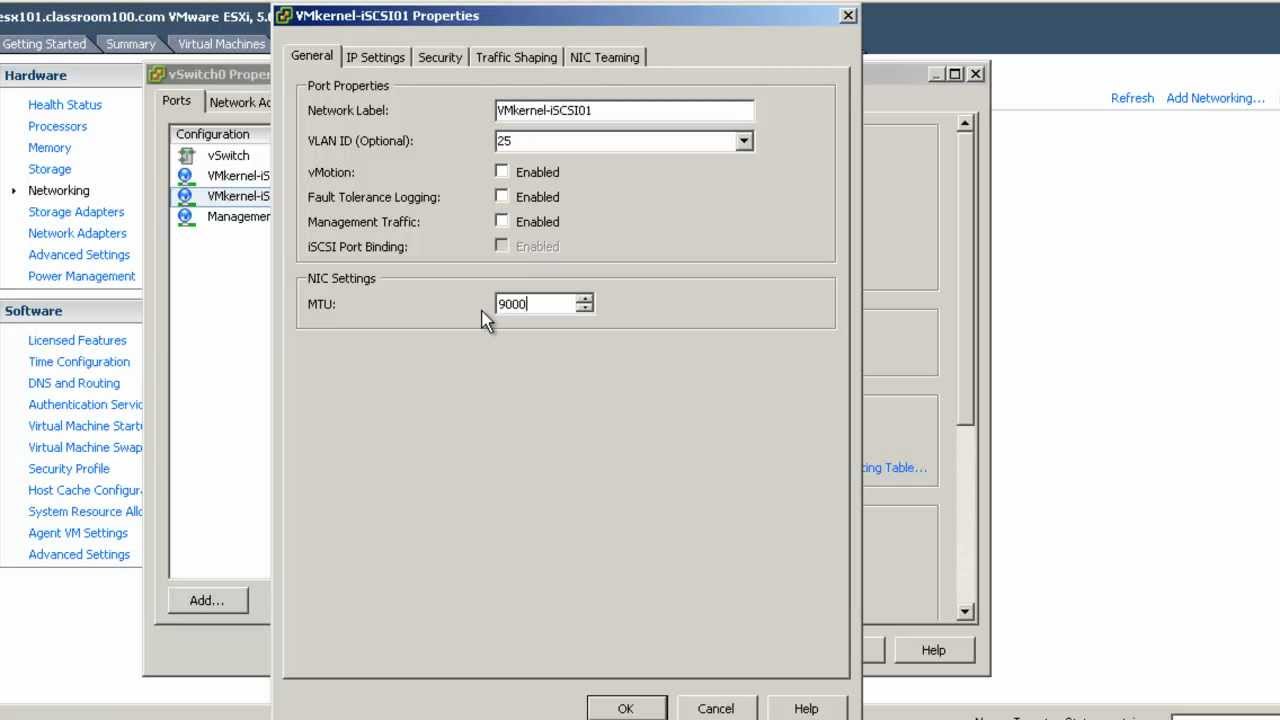Open the Summary tab
The image size is (1280, 720).
click(131, 44)
